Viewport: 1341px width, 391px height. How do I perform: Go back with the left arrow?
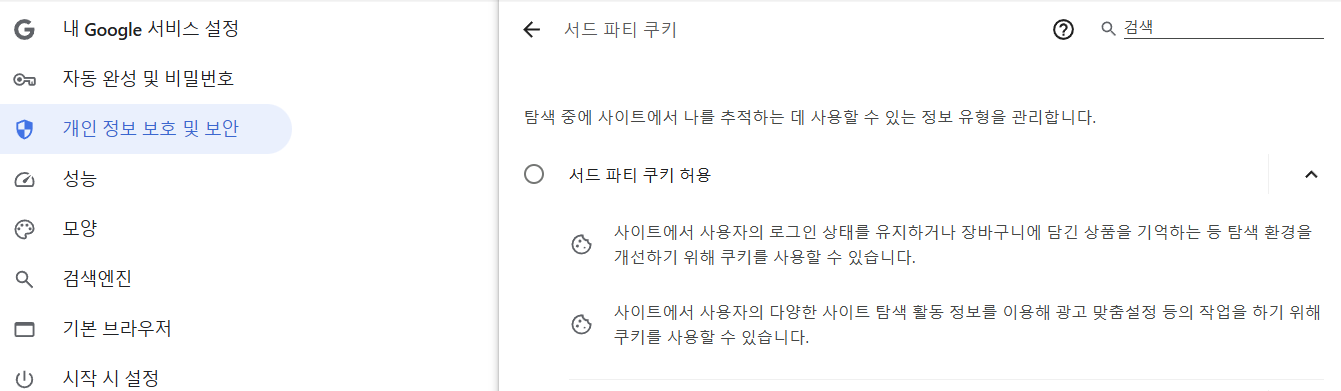(532, 30)
